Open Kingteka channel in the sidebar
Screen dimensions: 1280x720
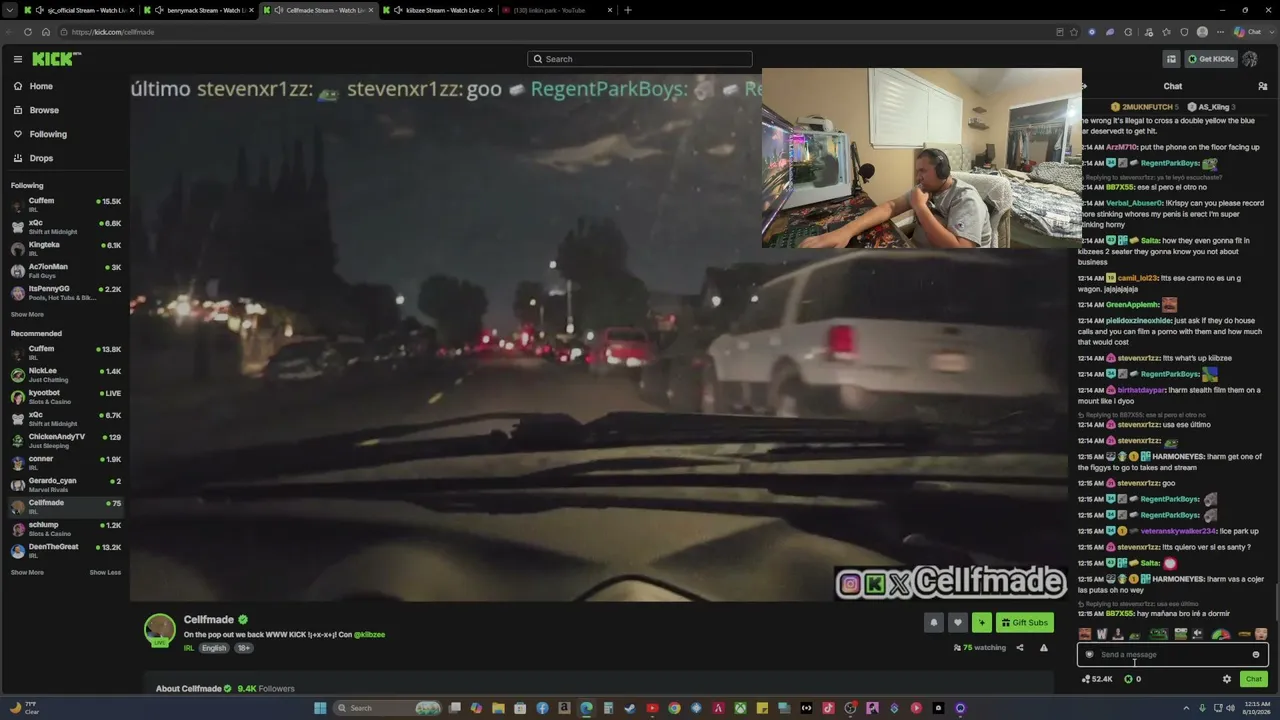(65, 249)
